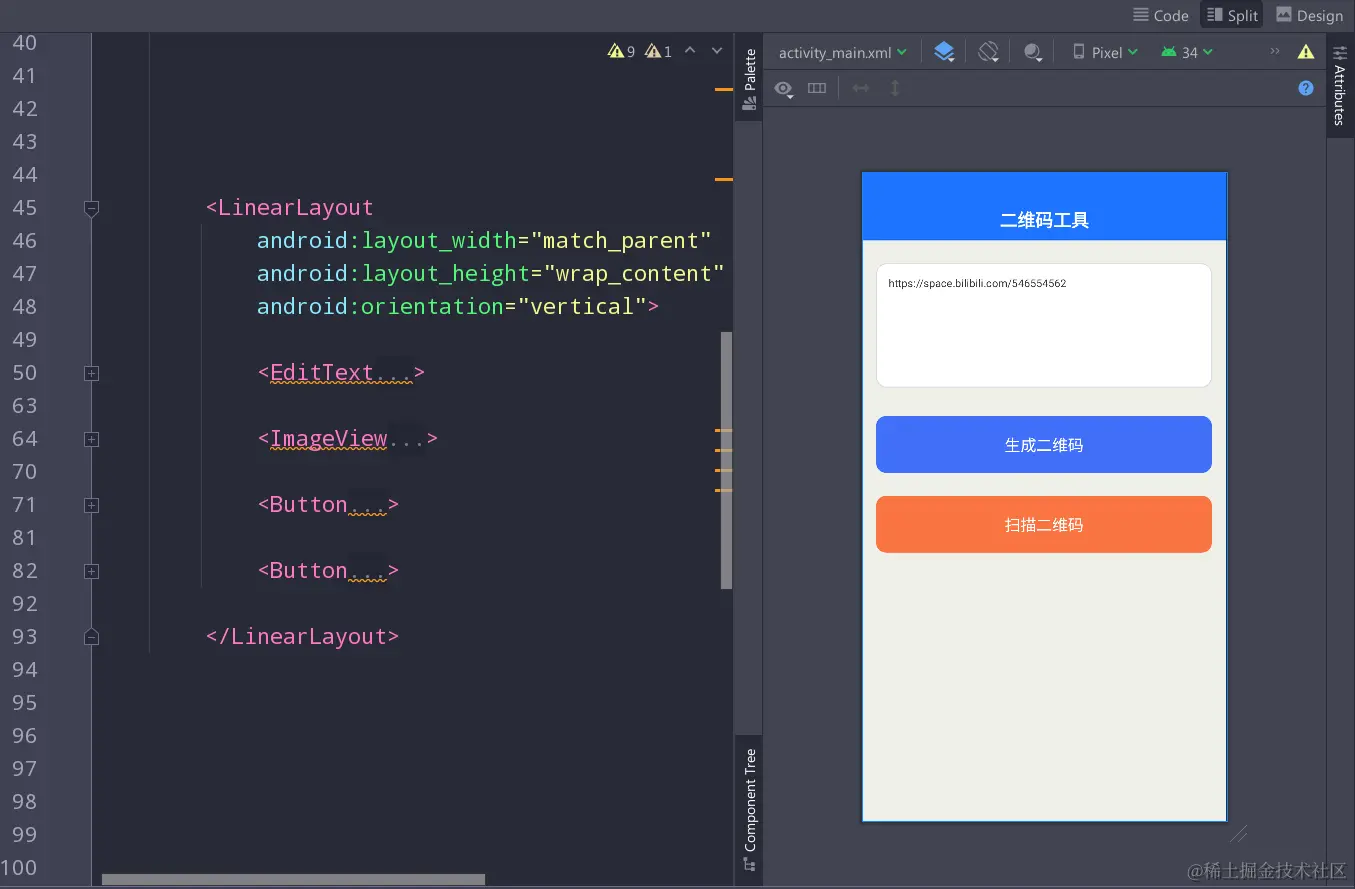Click the yellow layout warning icon in design toolbar

click(1306, 52)
